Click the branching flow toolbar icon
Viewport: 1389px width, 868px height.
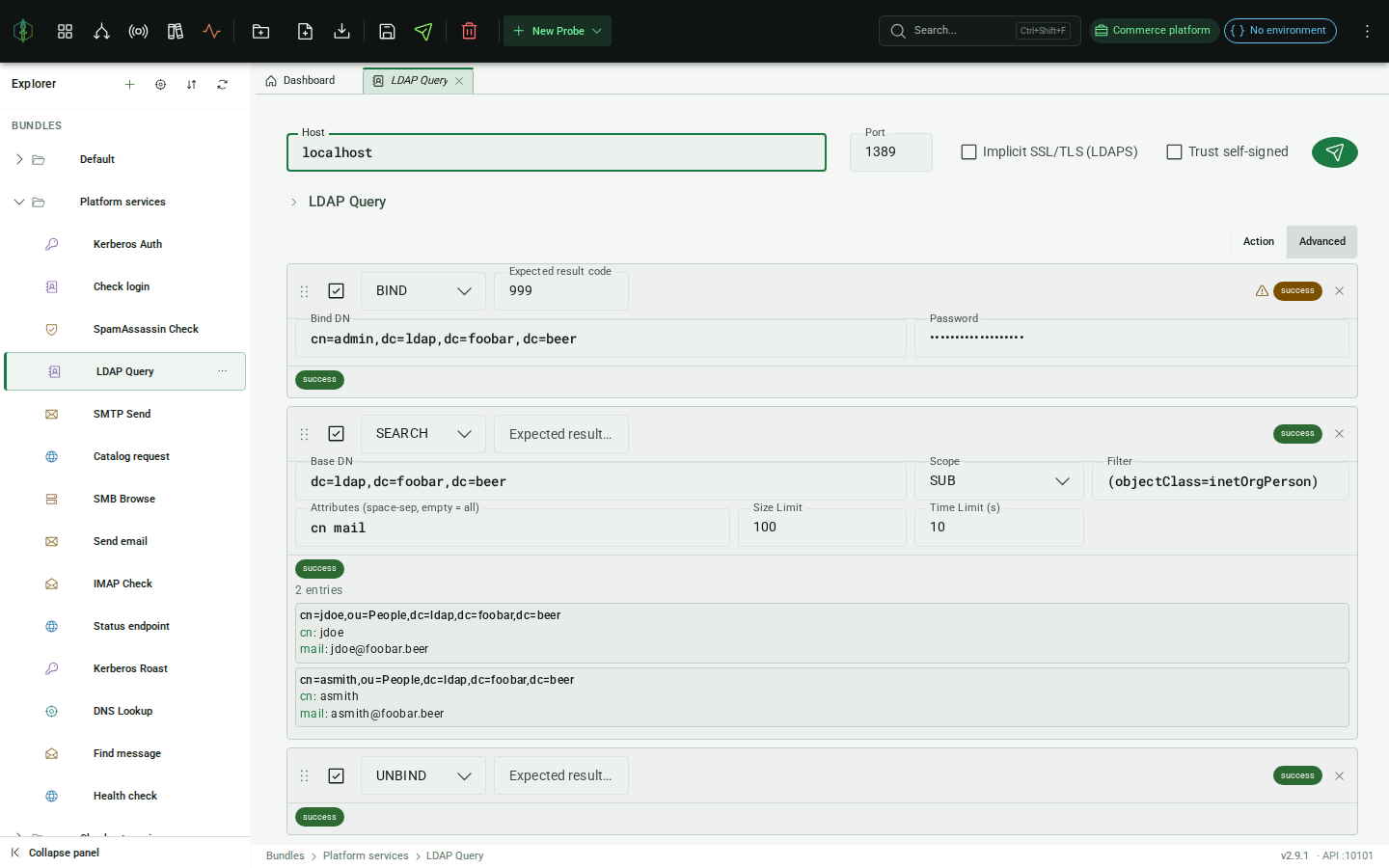(101, 31)
